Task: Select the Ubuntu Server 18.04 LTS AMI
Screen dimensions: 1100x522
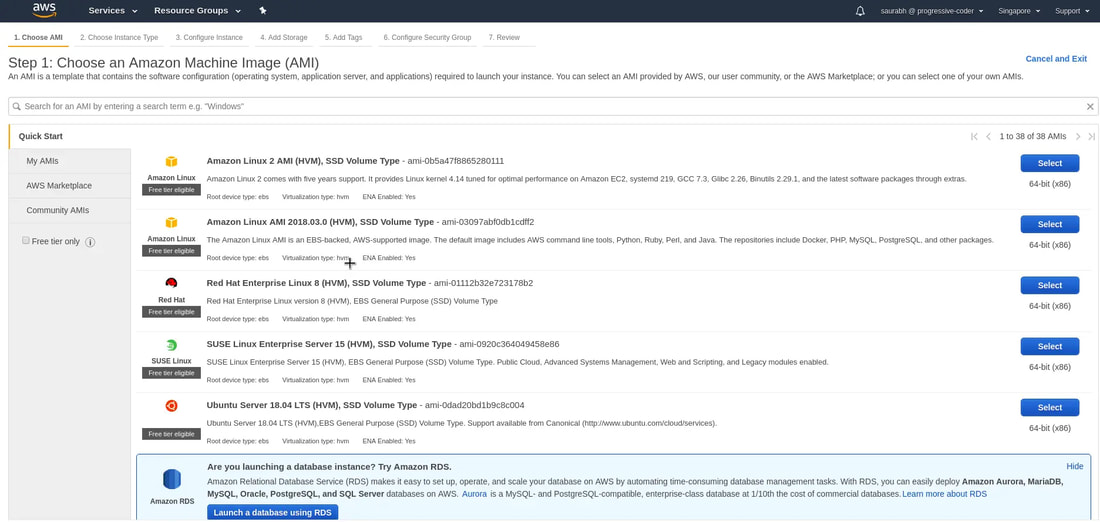Action: (x=1049, y=408)
